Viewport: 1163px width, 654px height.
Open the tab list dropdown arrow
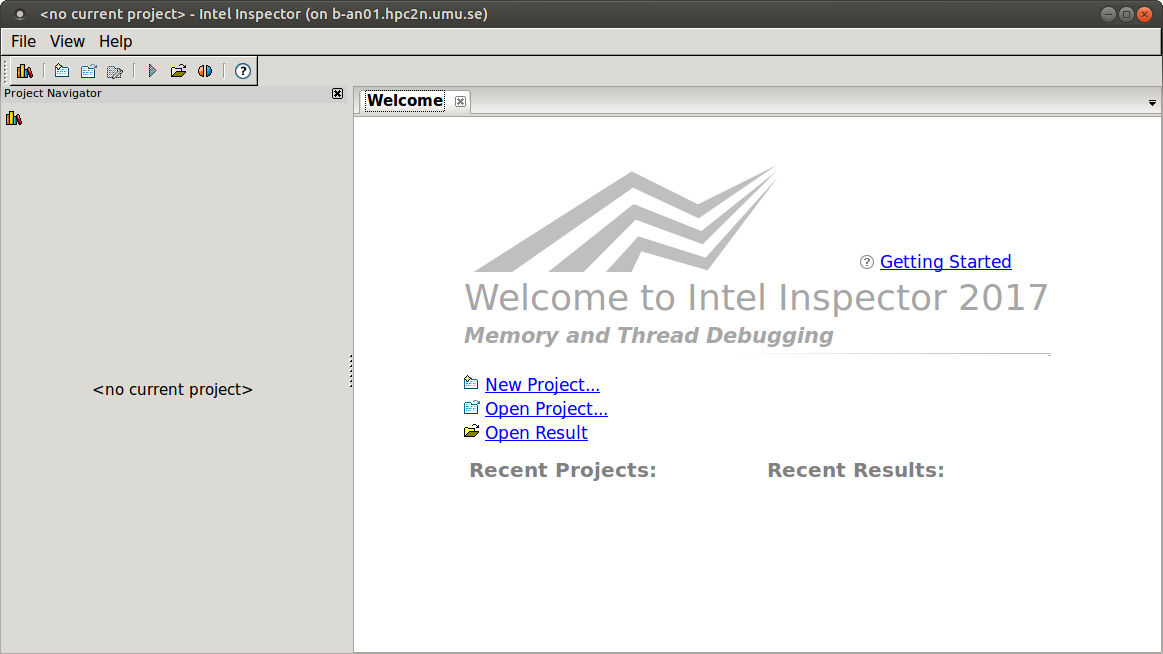[1152, 103]
